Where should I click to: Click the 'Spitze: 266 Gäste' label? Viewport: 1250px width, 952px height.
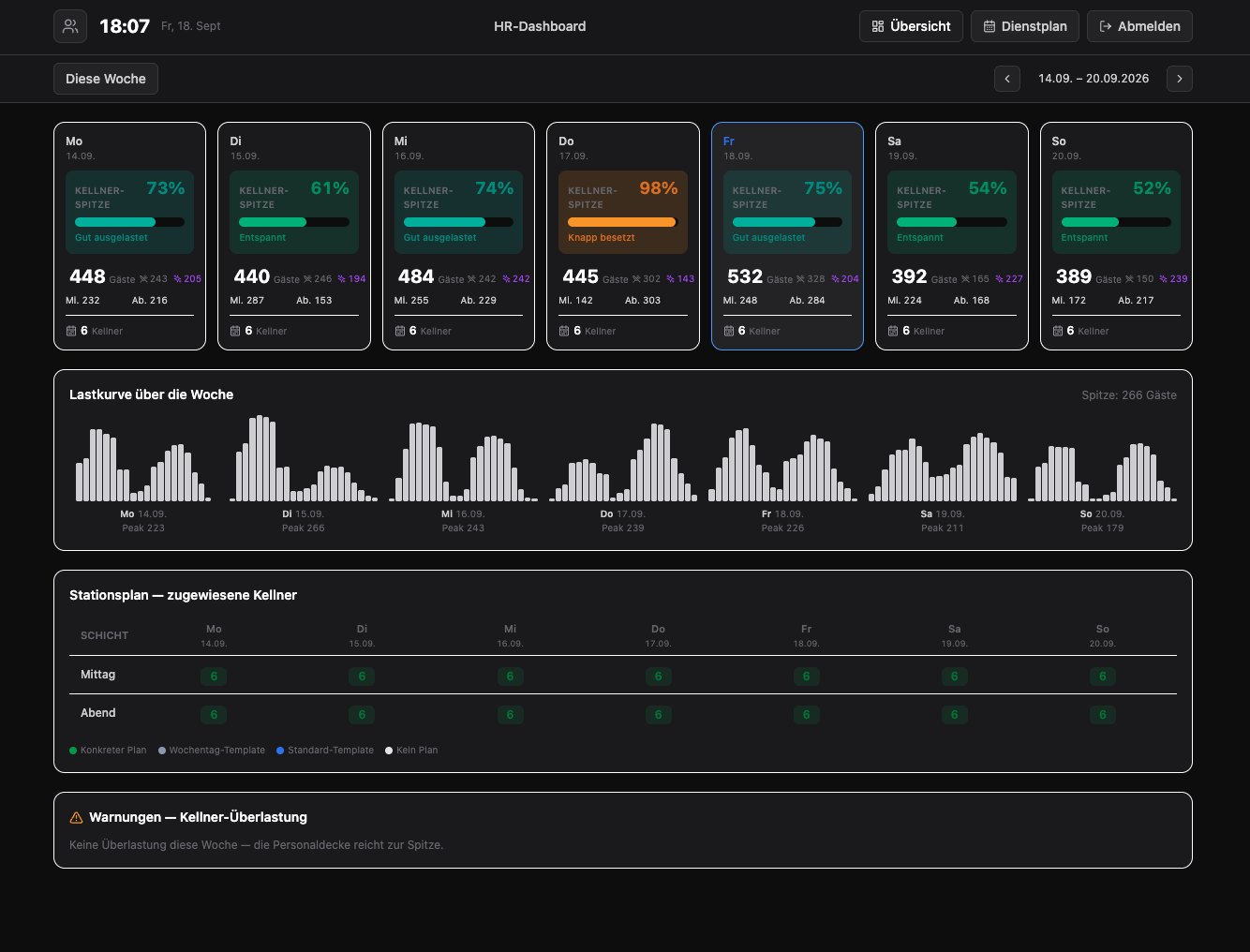[x=1129, y=395]
